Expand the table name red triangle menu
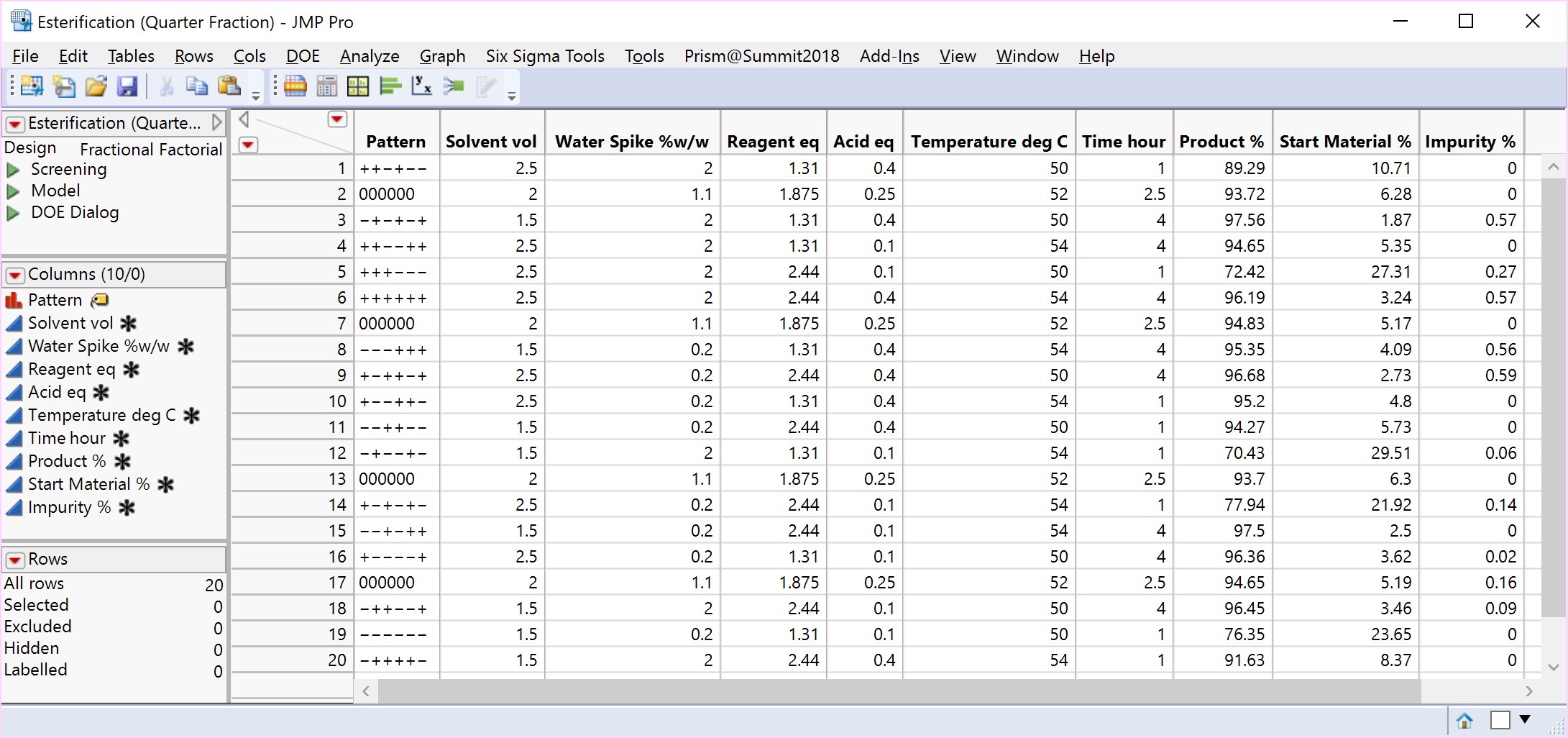This screenshot has width=1568, height=738. [14, 124]
